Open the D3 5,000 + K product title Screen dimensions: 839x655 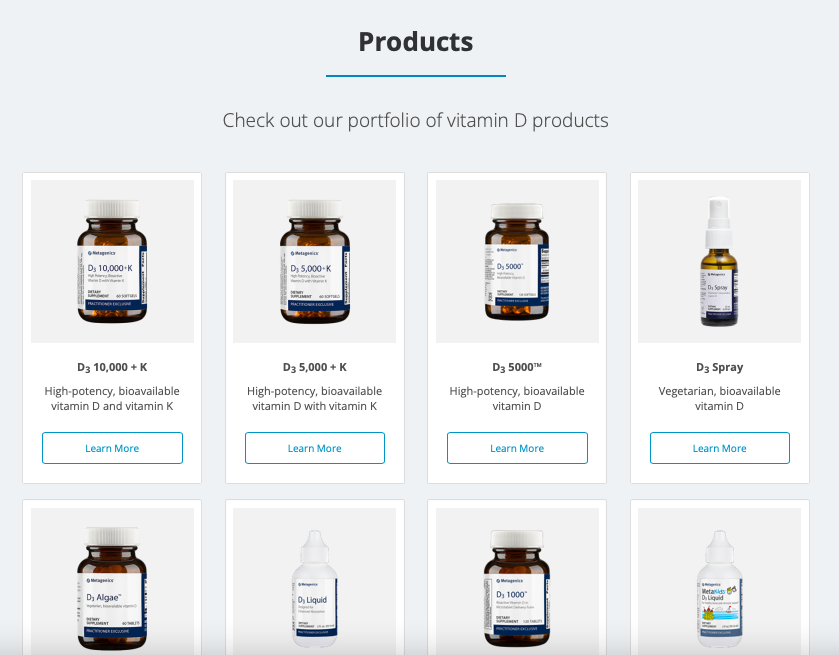(x=315, y=368)
